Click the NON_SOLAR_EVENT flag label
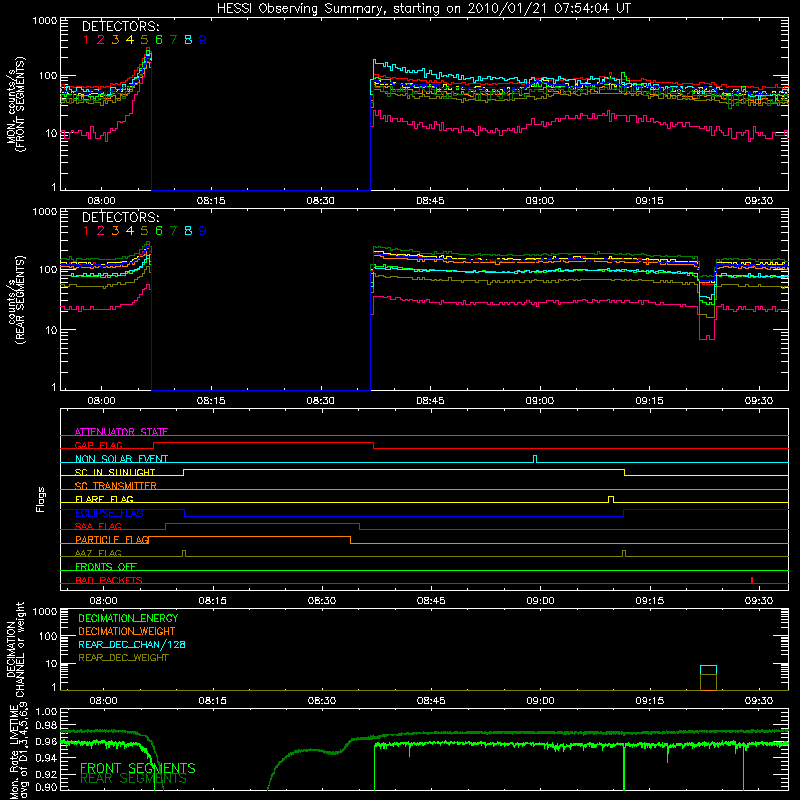The width and height of the screenshot is (800, 800). pyautogui.click(x=121, y=459)
